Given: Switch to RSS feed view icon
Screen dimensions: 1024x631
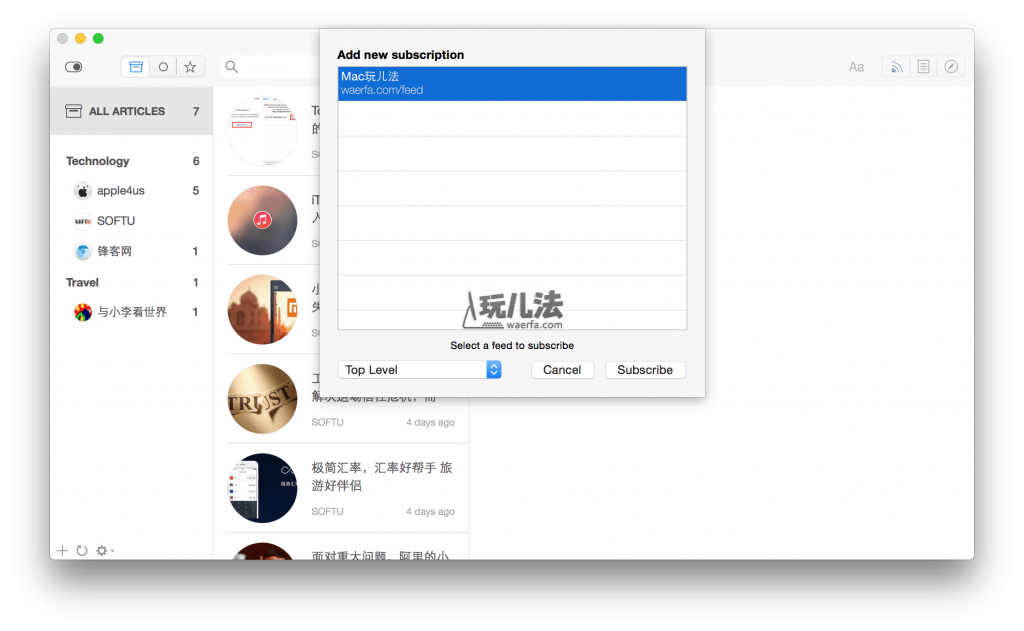Looking at the screenshot, I should coord(897,67).
